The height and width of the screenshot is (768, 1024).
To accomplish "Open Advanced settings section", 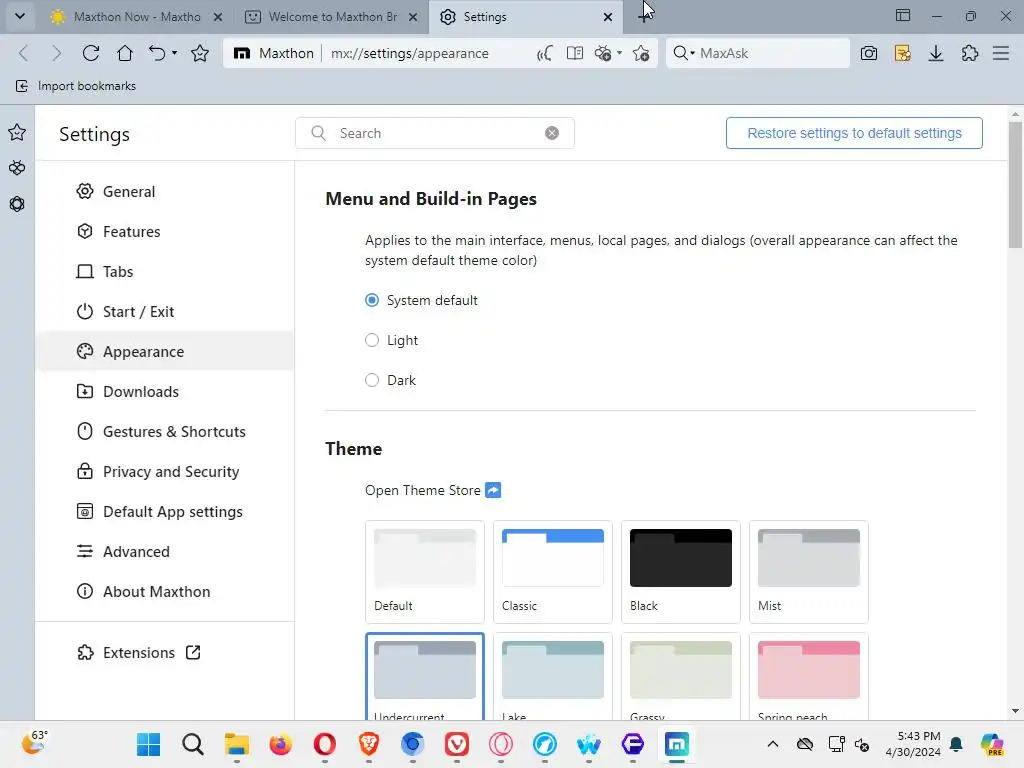I will click(x=165, y=551).
